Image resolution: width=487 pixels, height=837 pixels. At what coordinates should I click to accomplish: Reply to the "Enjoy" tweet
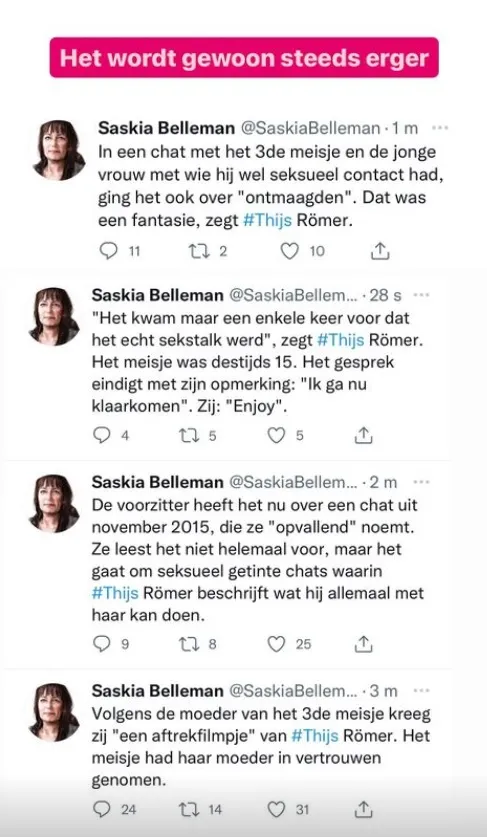[x=101, y=436]
